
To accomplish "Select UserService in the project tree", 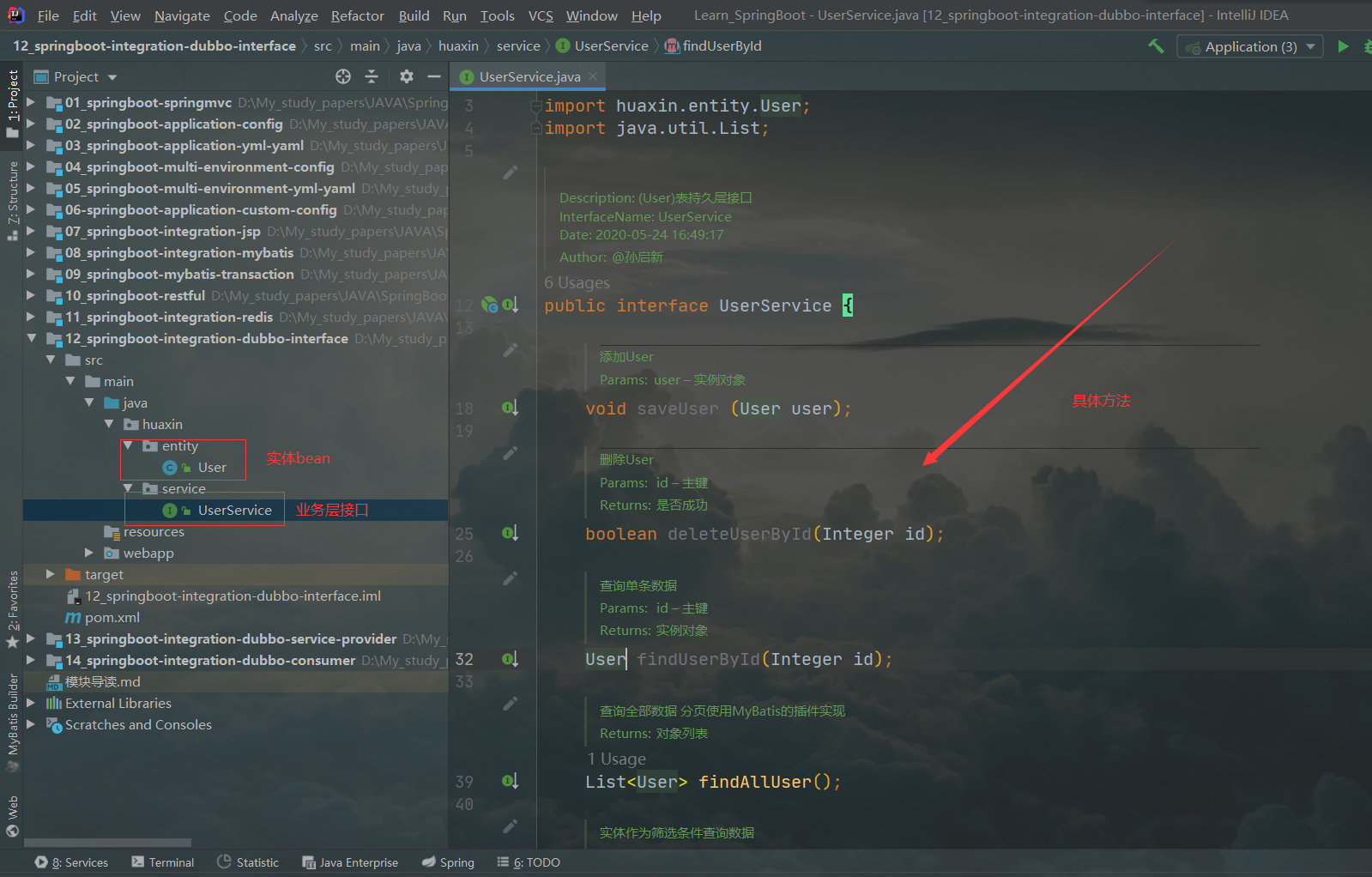I will [234, 510].
